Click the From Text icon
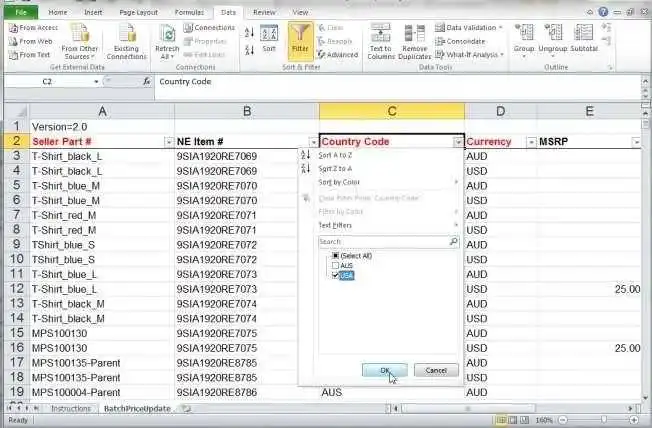 tap(13, 54)
